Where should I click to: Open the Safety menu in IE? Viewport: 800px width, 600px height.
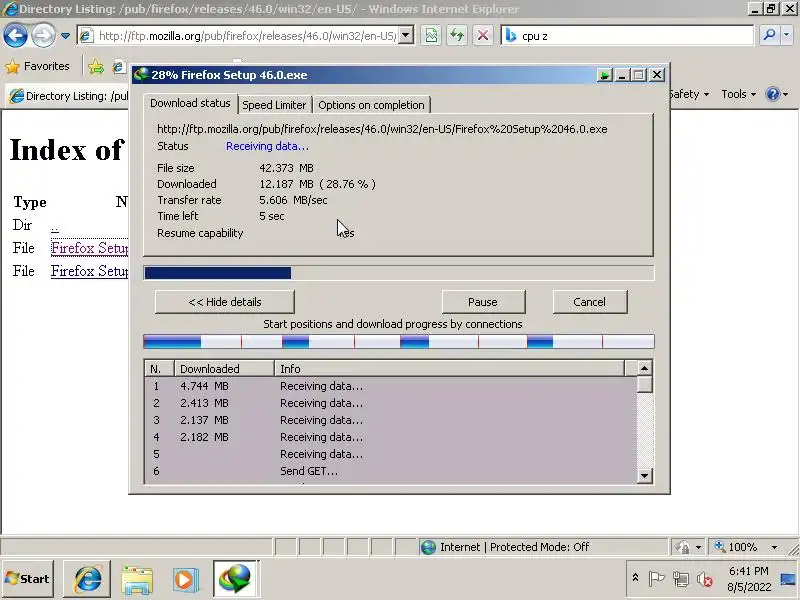(x=689, y=94)
